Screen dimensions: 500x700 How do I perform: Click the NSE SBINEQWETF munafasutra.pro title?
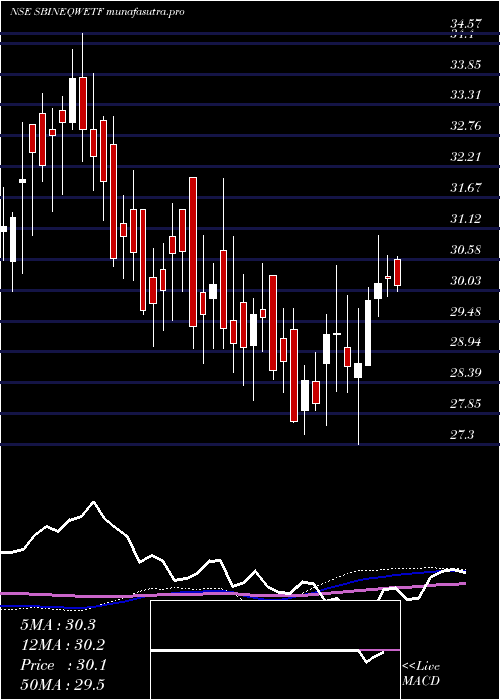click(x=97, y=12)
